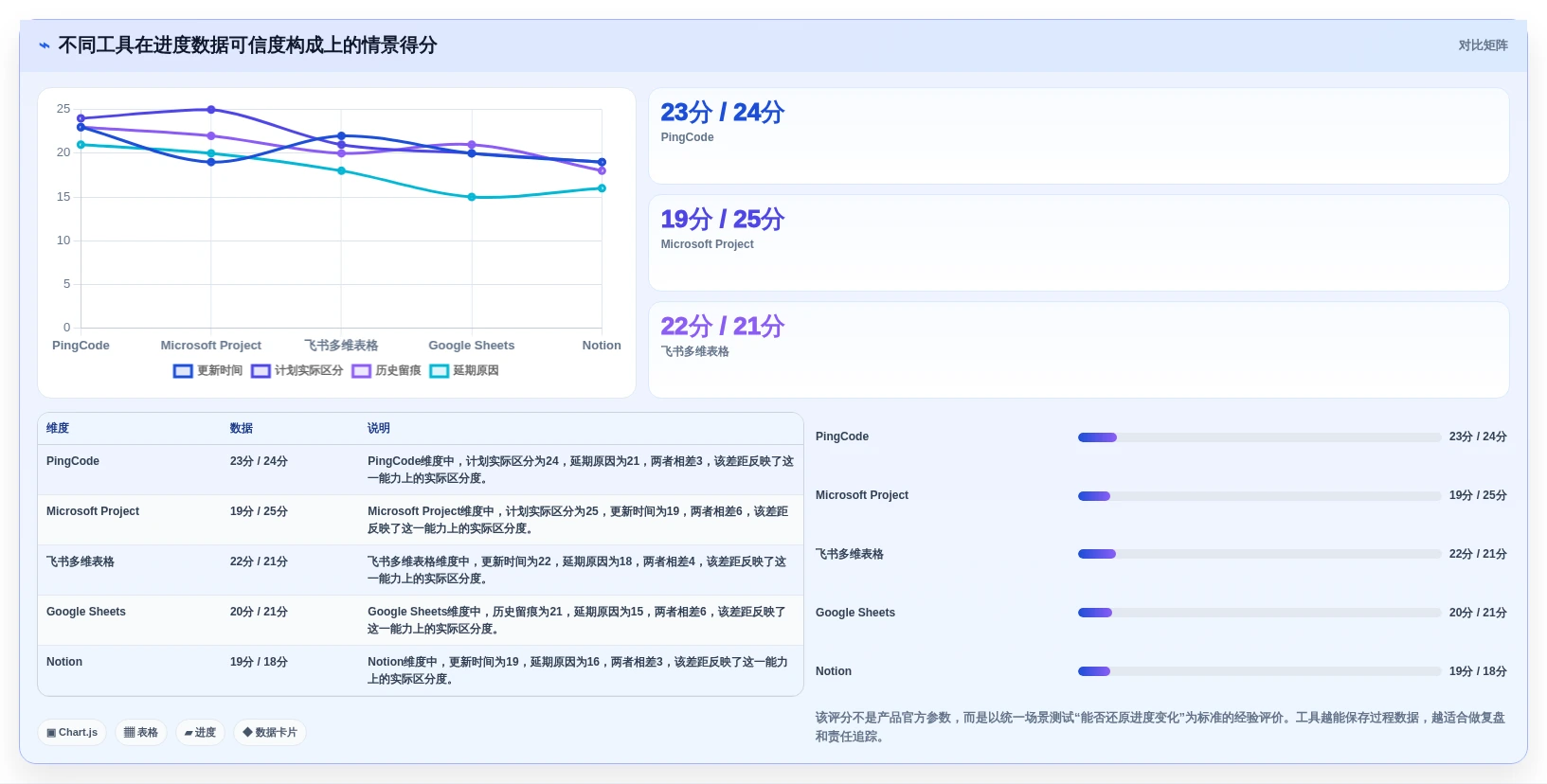
Task: Click the 表格 tag chip
Action: (x=141, y=733)
